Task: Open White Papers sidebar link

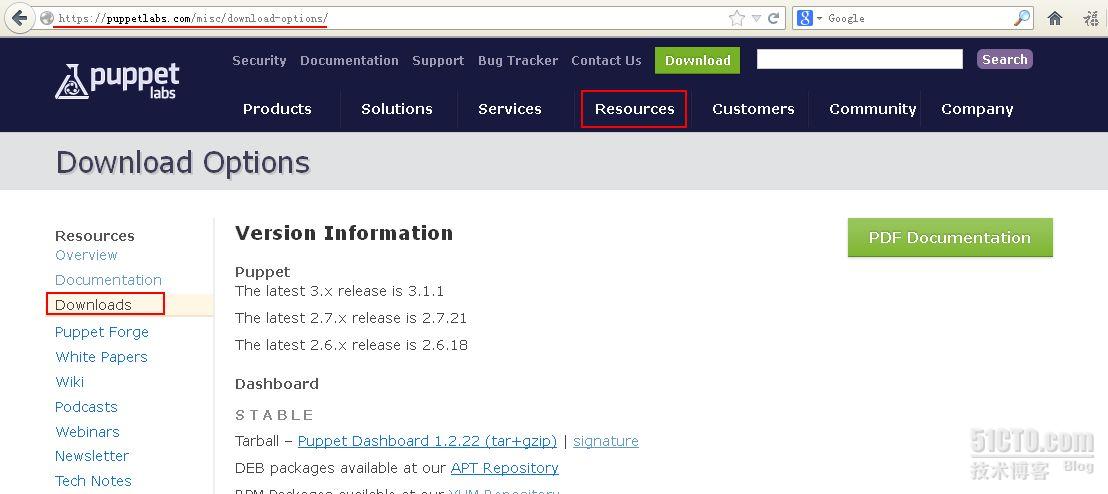Action: click(x=102, y=357)
